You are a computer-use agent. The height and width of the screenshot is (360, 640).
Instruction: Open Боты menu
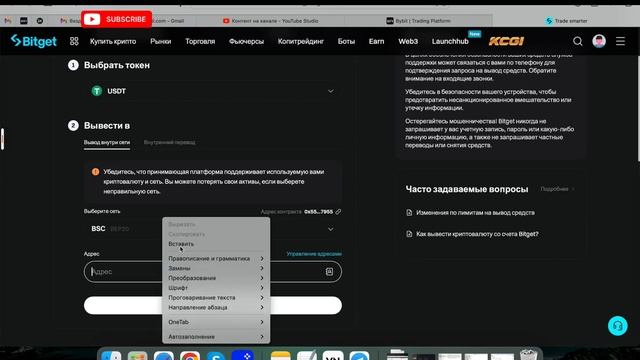(346, 41)
